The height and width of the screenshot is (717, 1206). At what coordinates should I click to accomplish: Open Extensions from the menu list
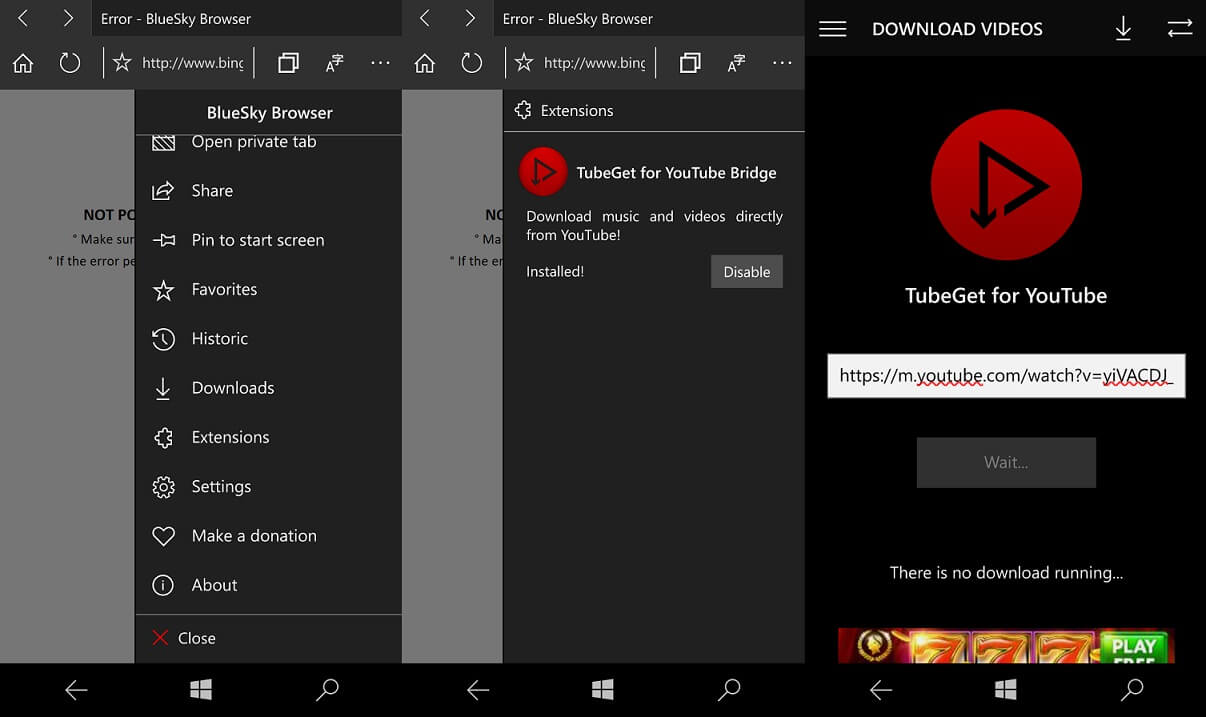pyautogui.click(x=268, y=437)
